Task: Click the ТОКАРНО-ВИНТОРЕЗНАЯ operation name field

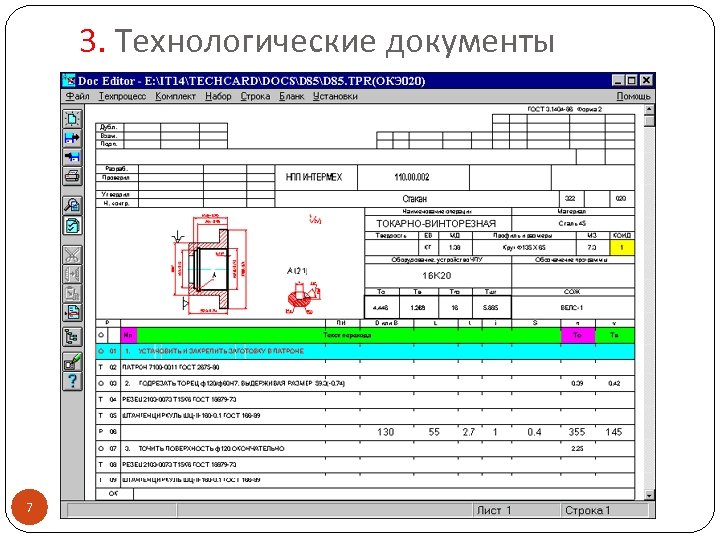Action: tap(438, 224)
